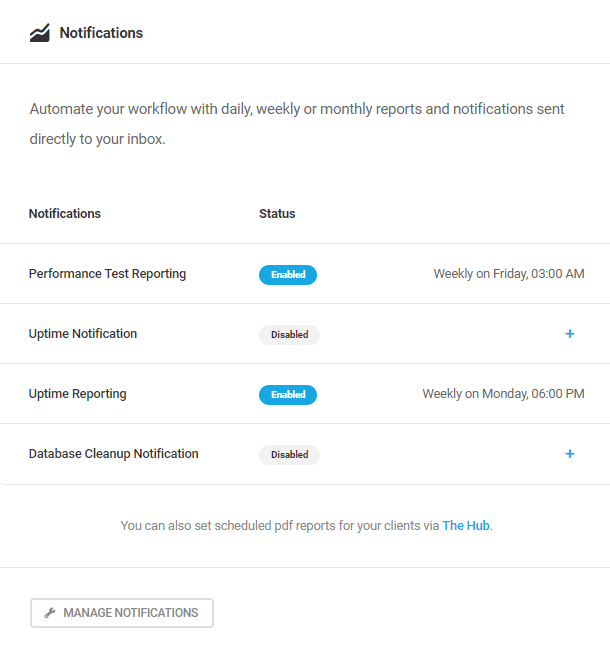610x651 pixels.
Task: Click Enabled badge for Performance Test Reporting
Action: [x=288, y=275]
